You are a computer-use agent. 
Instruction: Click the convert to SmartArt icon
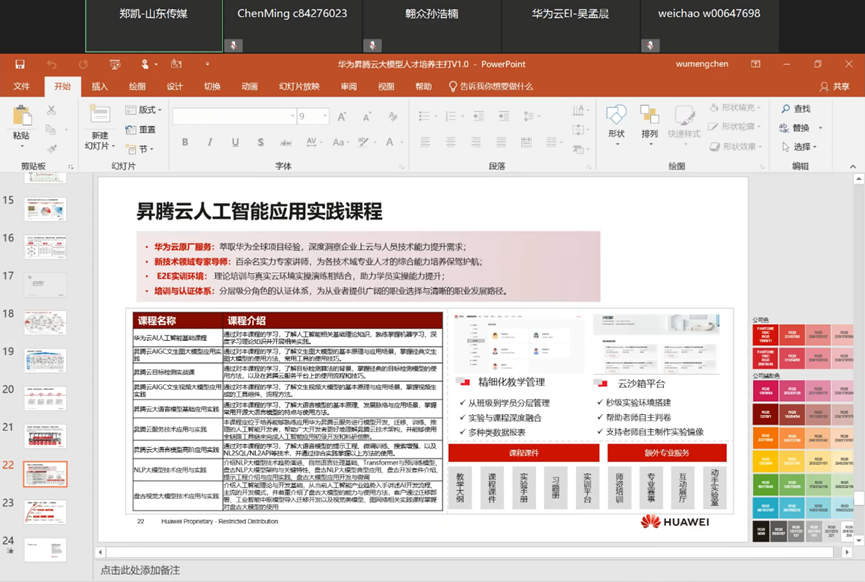578,149
